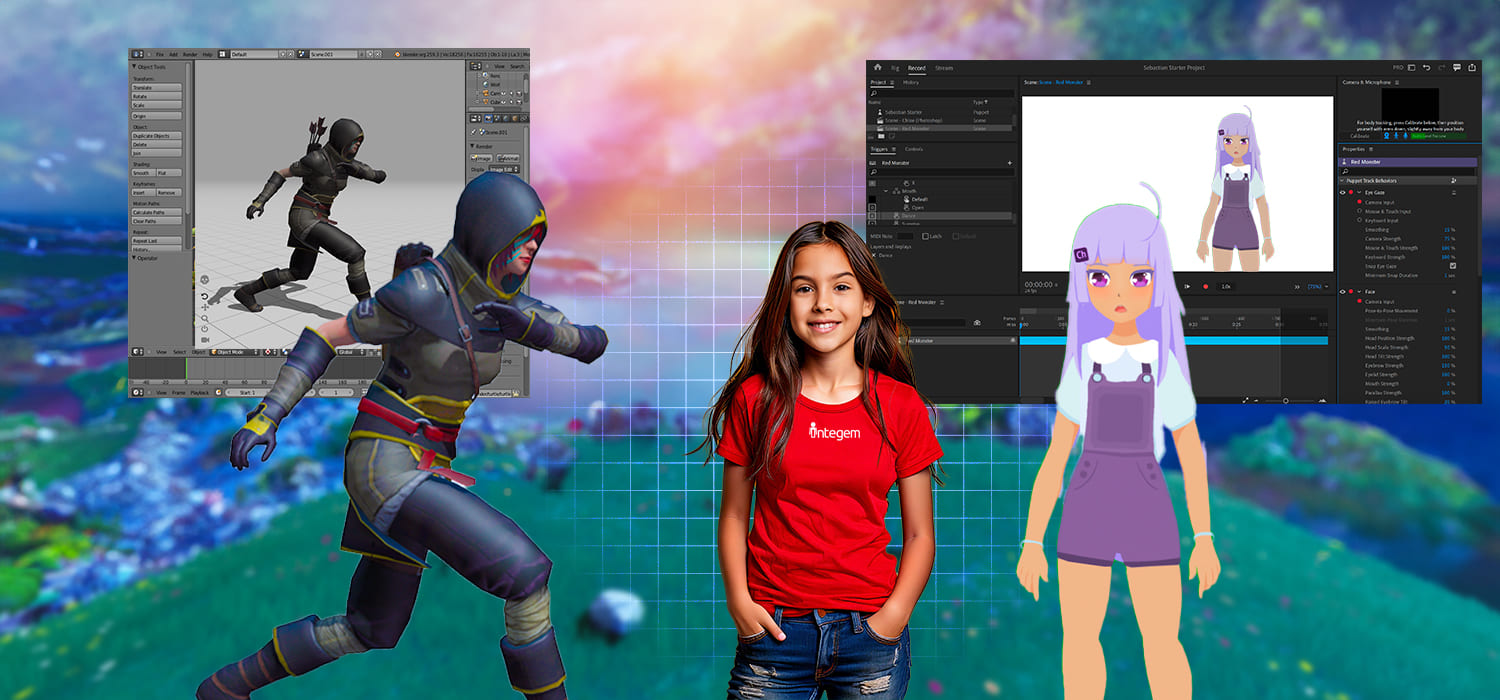The image size is (1500, 700).
Task: Click the Duplicate Objects button in Blender
Action: 157,136
